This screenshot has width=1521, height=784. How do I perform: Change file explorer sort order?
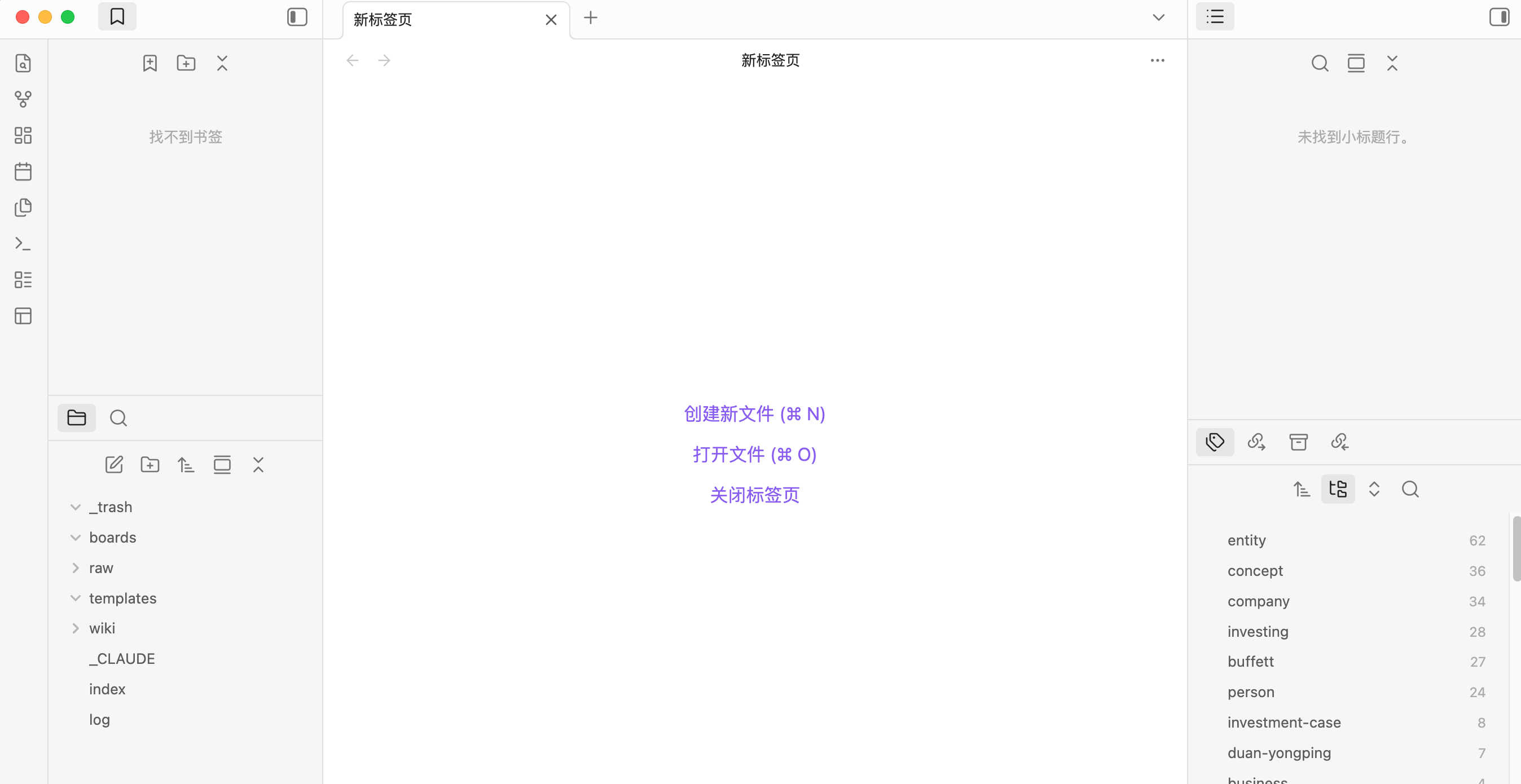coord(186,465)
